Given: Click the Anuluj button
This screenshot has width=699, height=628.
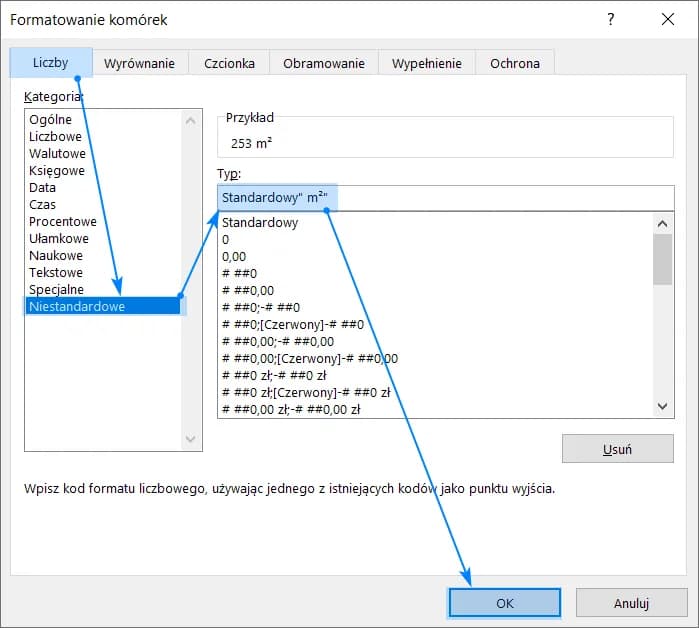Looking at the screenshot, I should coord(631,603).
